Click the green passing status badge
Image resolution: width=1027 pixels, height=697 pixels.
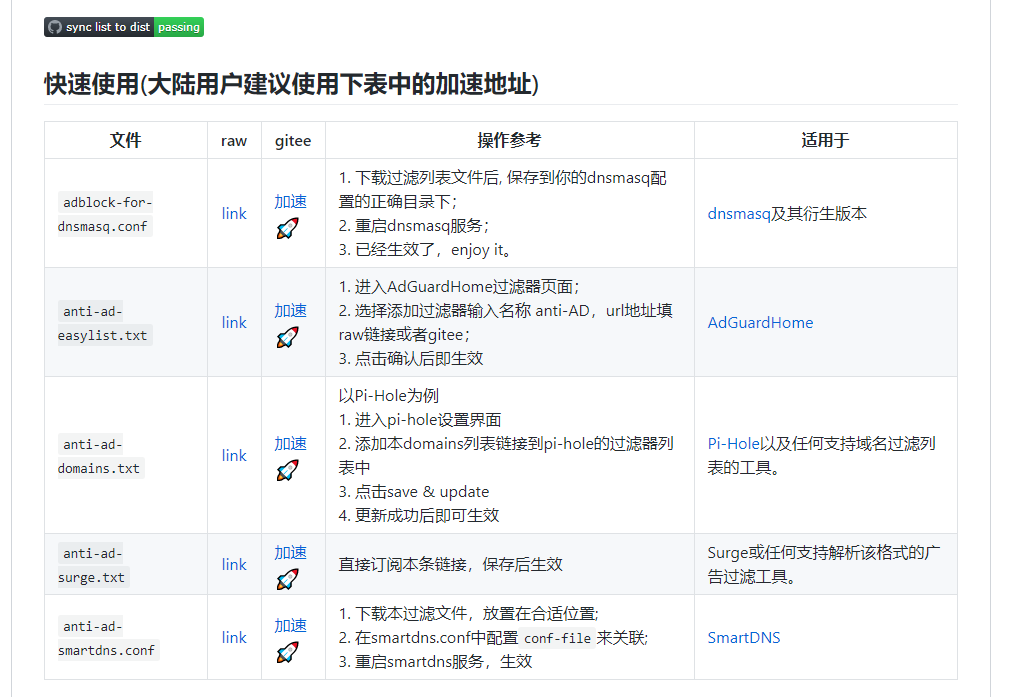tap(179, 27)
